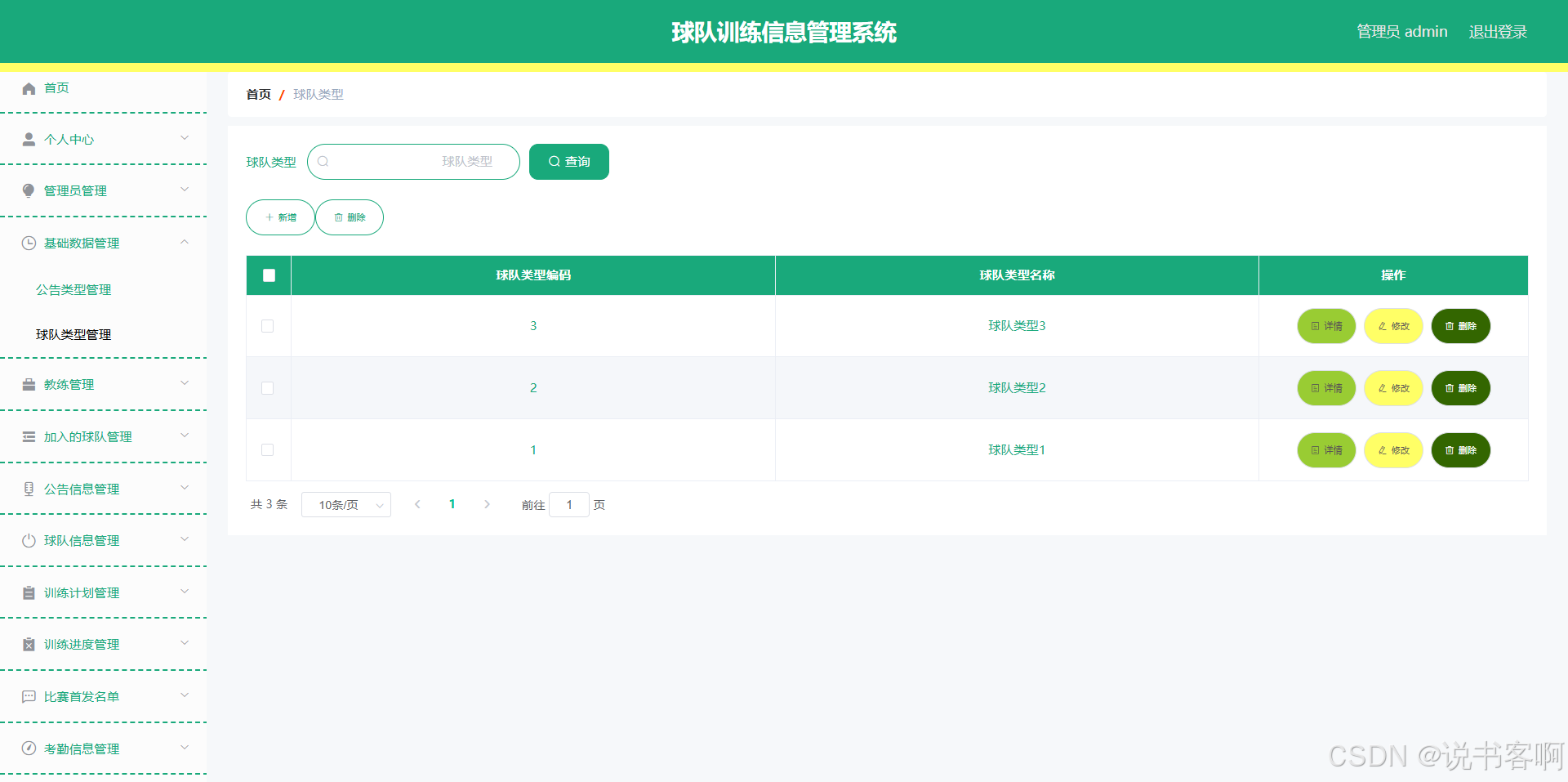Focus the 球队类型 search input field

tap(413, 162)
